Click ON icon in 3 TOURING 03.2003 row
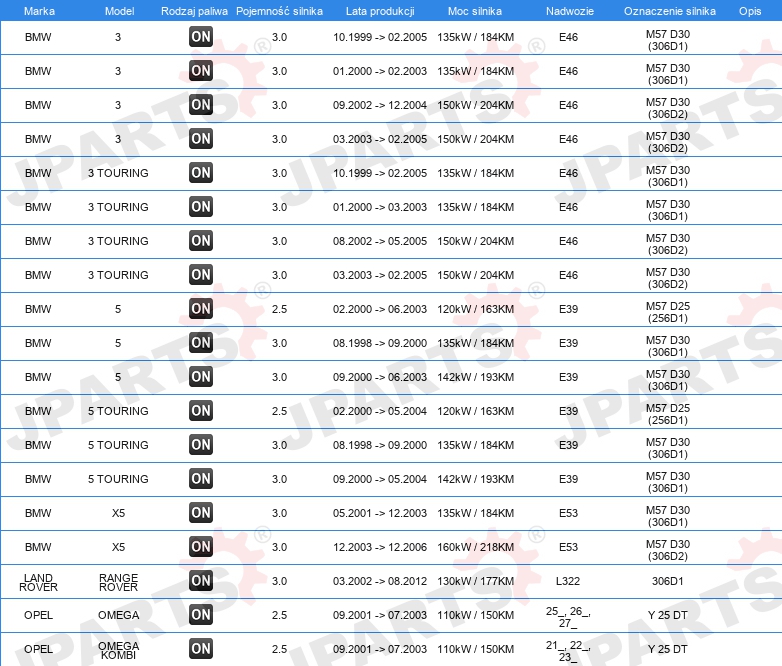The height and width of the screenshot is (666, 782). 201,274
